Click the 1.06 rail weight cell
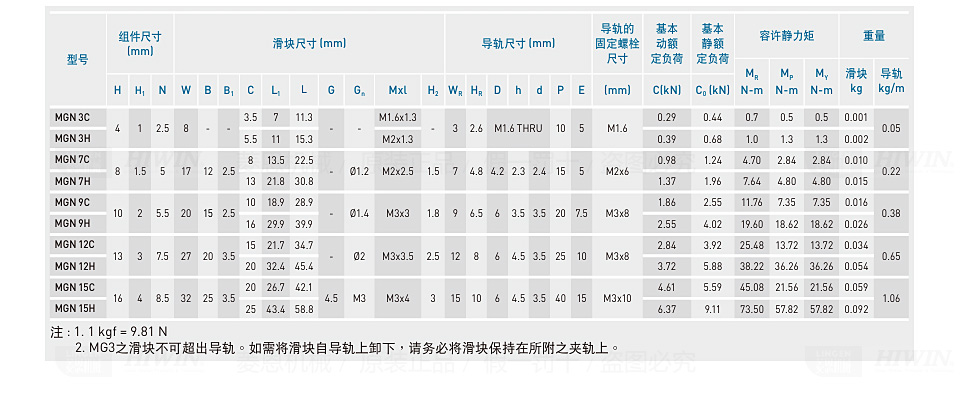Viewport: 960px width, 418px height. click(x=891, y=298)
